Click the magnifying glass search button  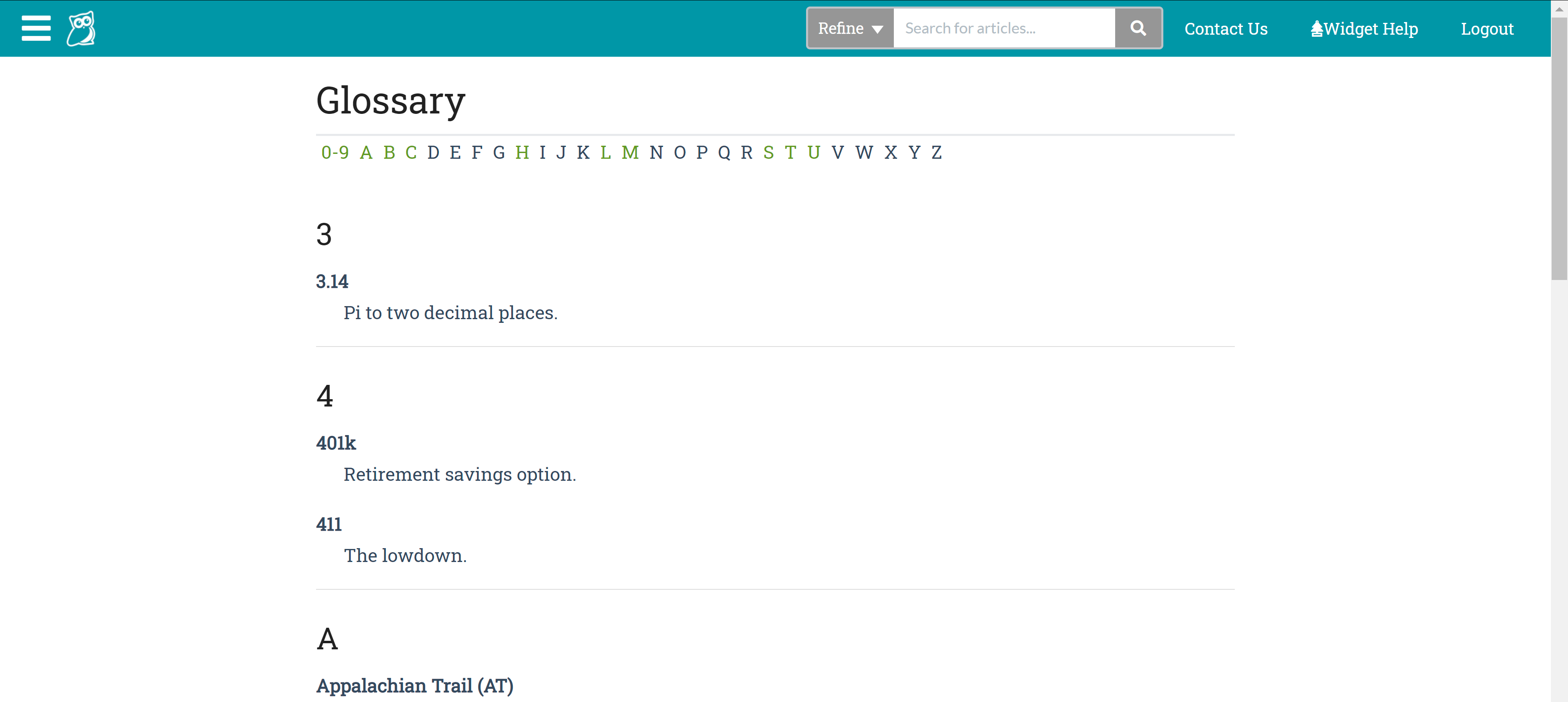pos(1138,28)
